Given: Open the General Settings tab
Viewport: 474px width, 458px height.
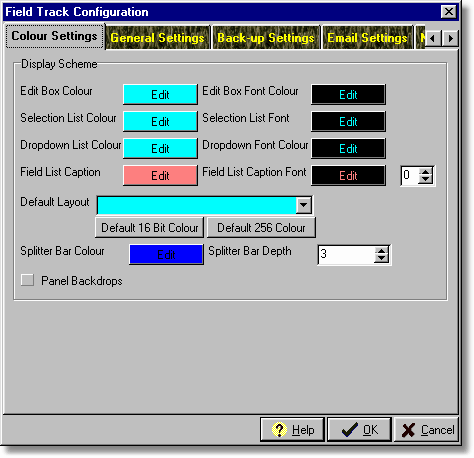Looking at the screenshot, I should 157,38.
